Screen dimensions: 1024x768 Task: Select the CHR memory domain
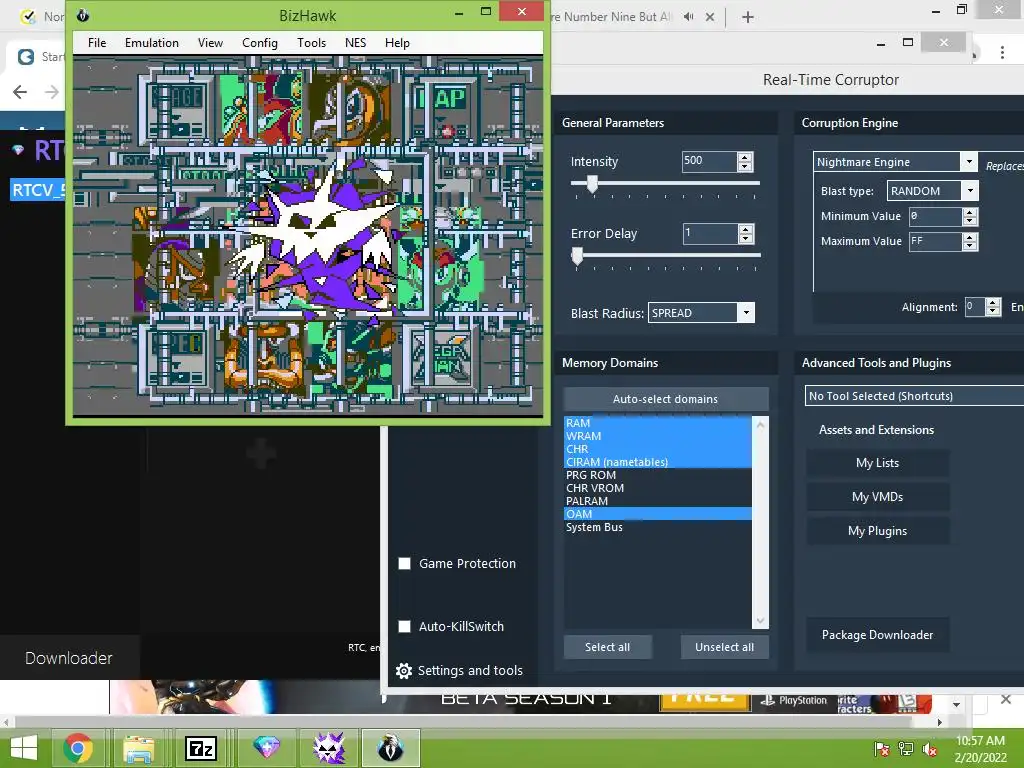[x=658, y=449]
